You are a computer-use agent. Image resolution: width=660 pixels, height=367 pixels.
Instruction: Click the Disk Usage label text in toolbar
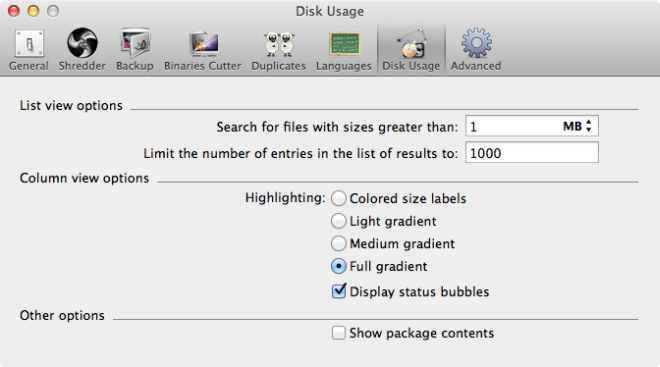tap(411, 66)
